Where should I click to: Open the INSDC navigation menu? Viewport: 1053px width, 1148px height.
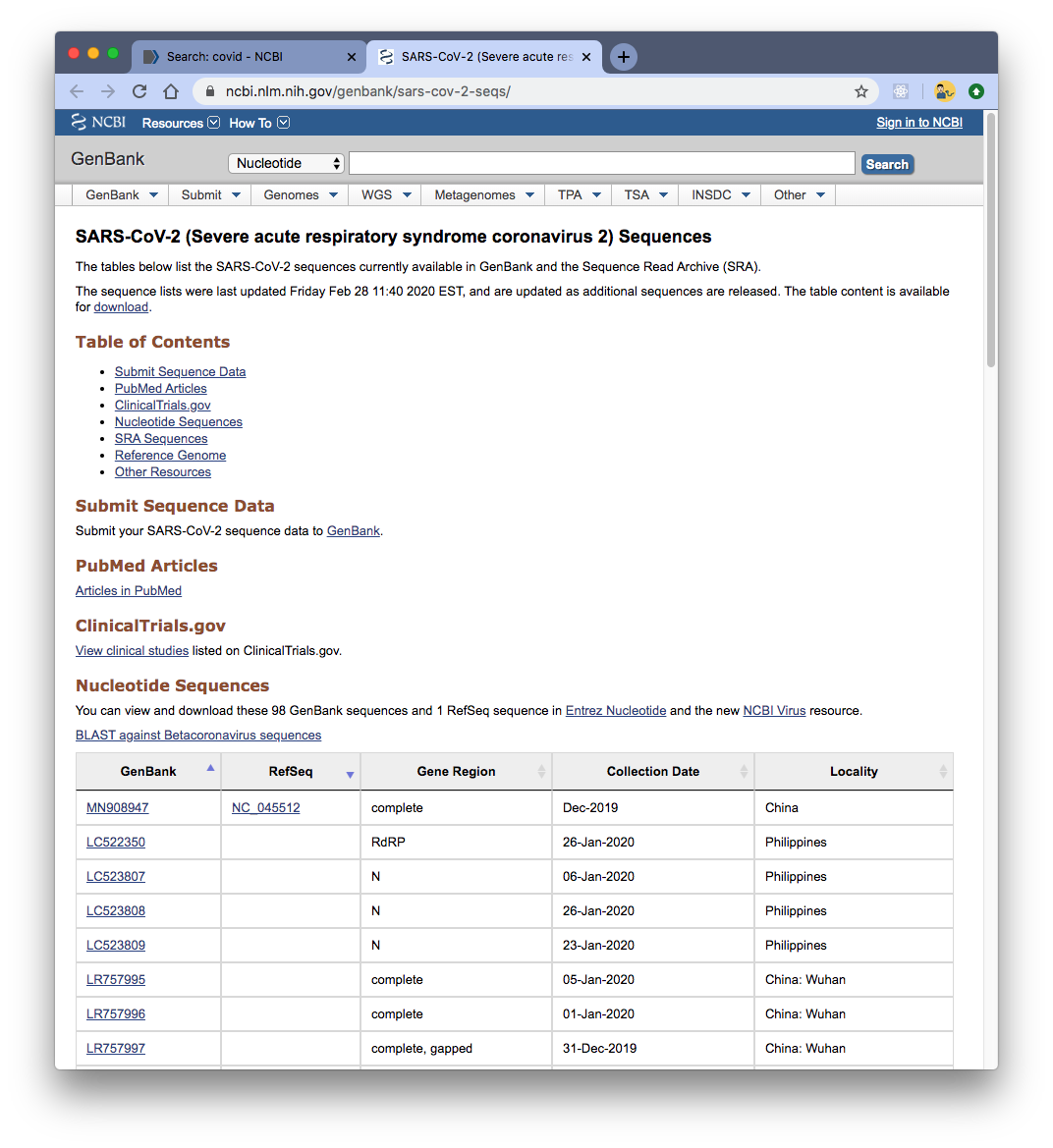pos(721,194)
